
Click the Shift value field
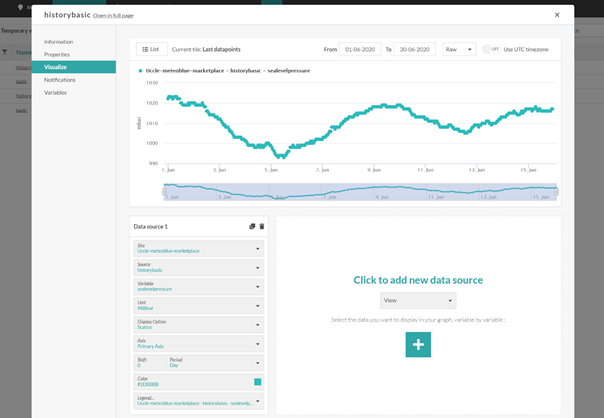coord(150,363)
